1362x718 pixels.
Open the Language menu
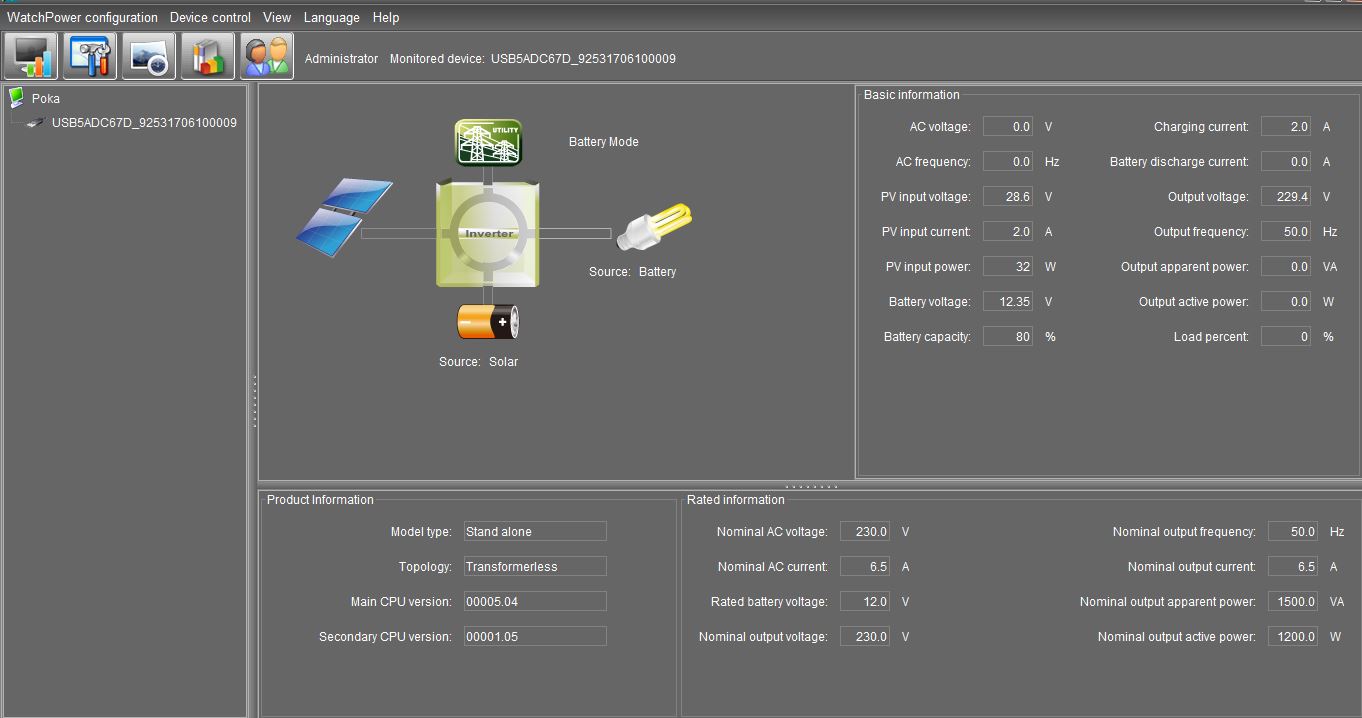coord(331,17)
